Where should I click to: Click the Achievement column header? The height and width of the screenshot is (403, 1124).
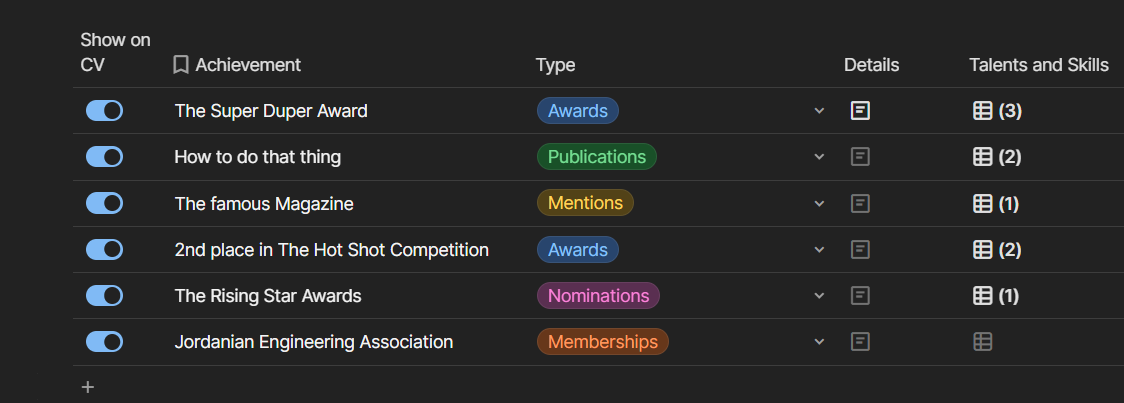(247, 65)
